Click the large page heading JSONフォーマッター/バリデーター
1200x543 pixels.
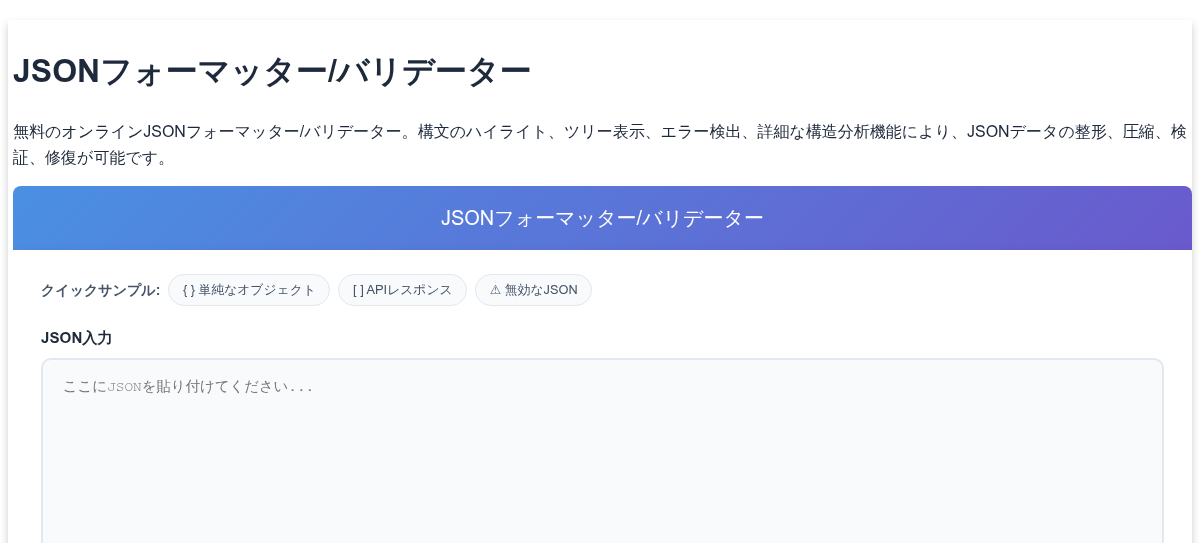271,72
